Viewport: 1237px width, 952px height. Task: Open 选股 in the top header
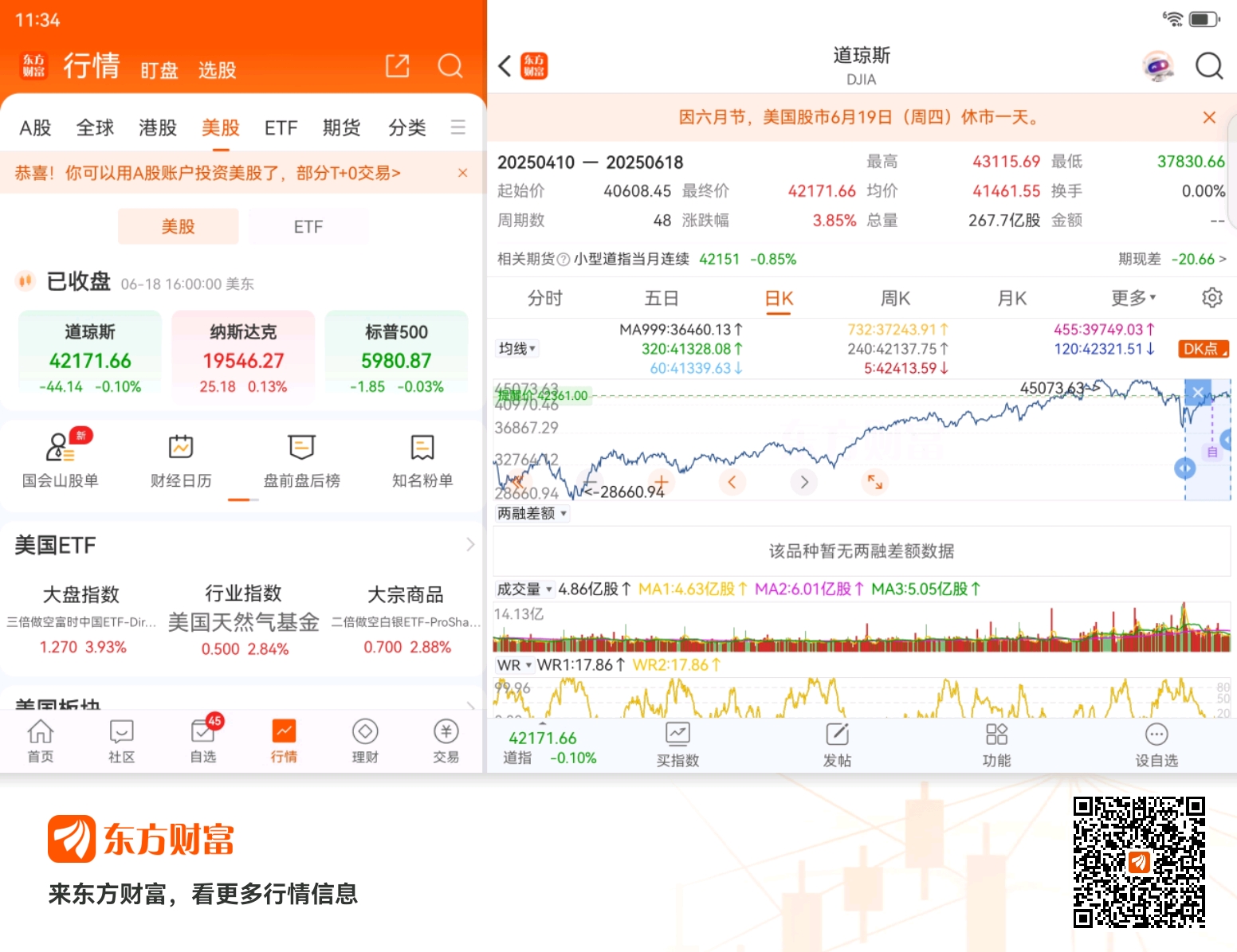pos(218,70)
